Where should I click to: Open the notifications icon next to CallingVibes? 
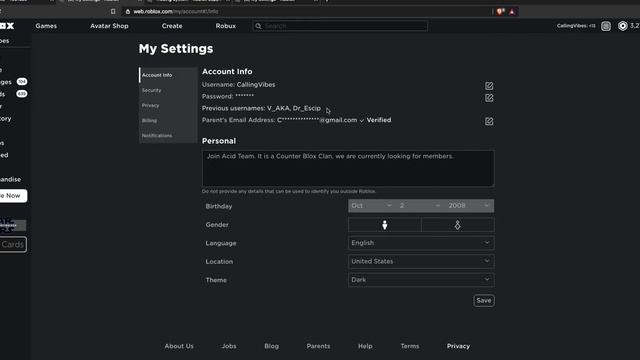[x=606, y=26]
